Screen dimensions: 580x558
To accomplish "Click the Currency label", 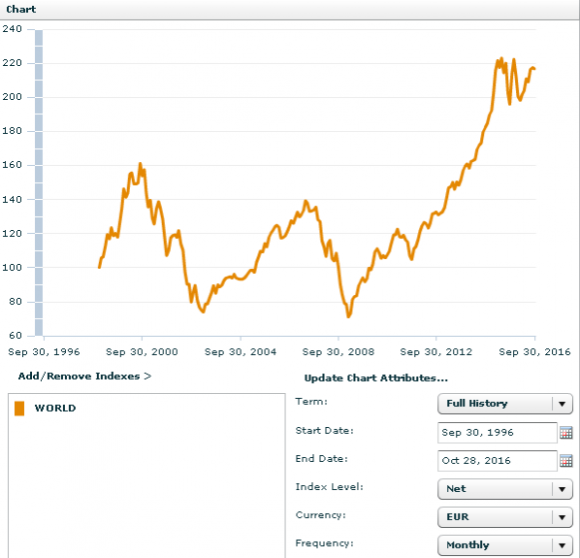I will tap(320, 515).
